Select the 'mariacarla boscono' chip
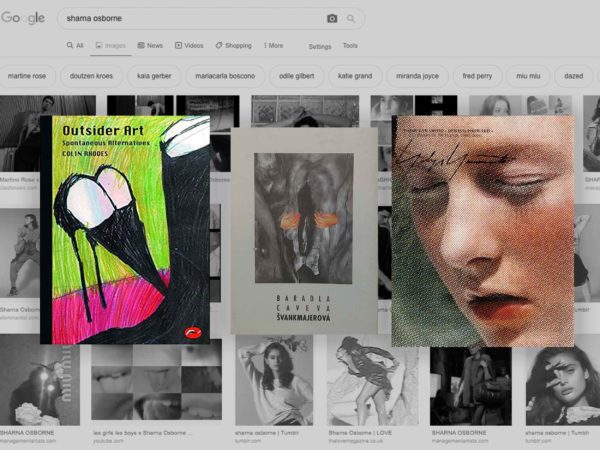 coord(225,76)
